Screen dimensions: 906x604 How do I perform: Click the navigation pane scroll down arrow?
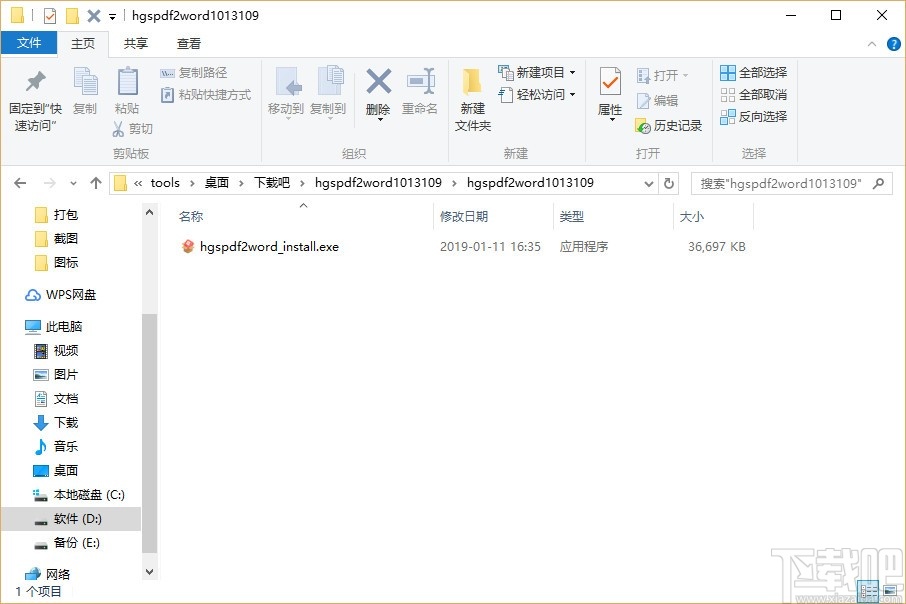(150, 572)
